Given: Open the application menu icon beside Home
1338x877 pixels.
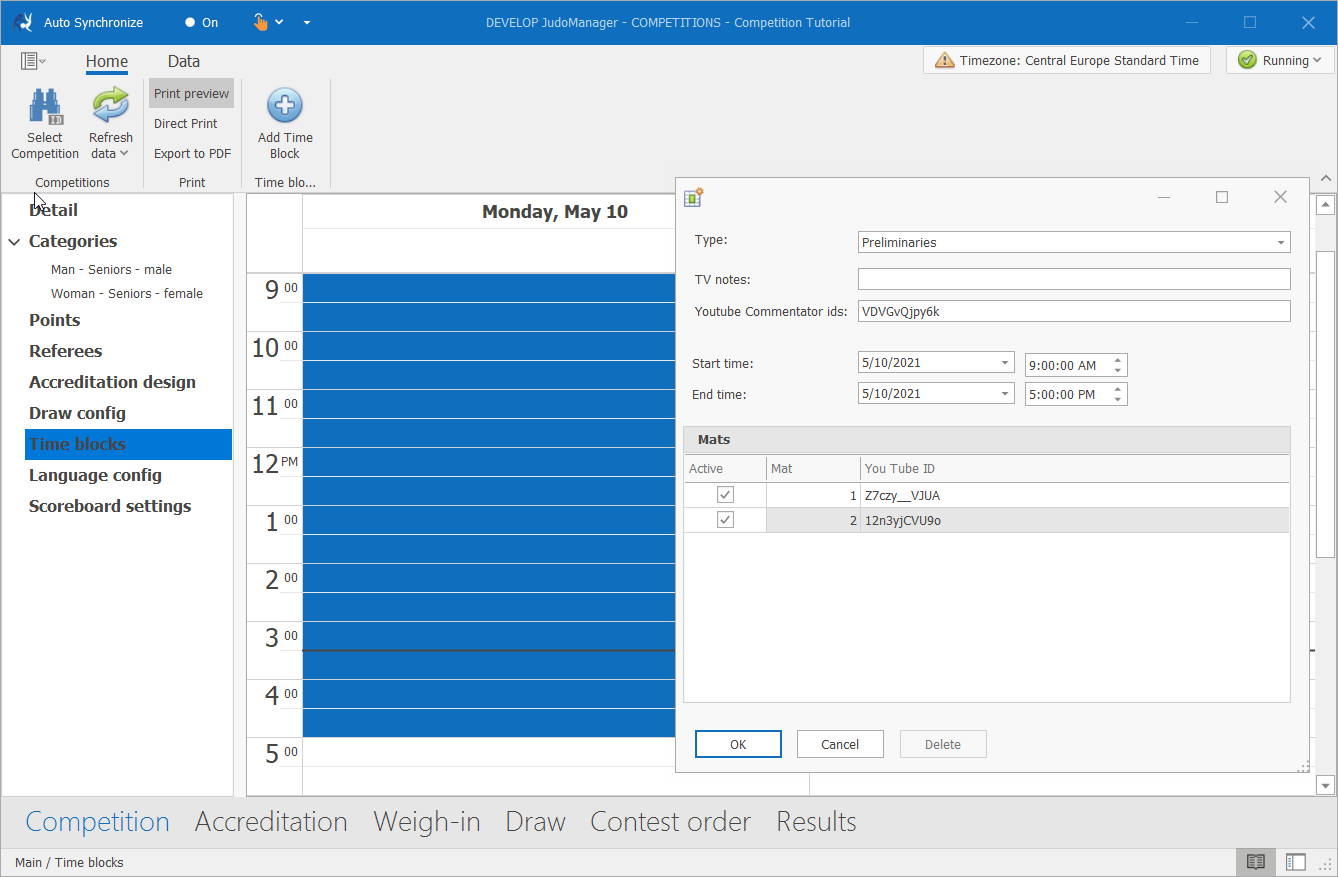Looking at the screenshot, I should coord(33,61).
